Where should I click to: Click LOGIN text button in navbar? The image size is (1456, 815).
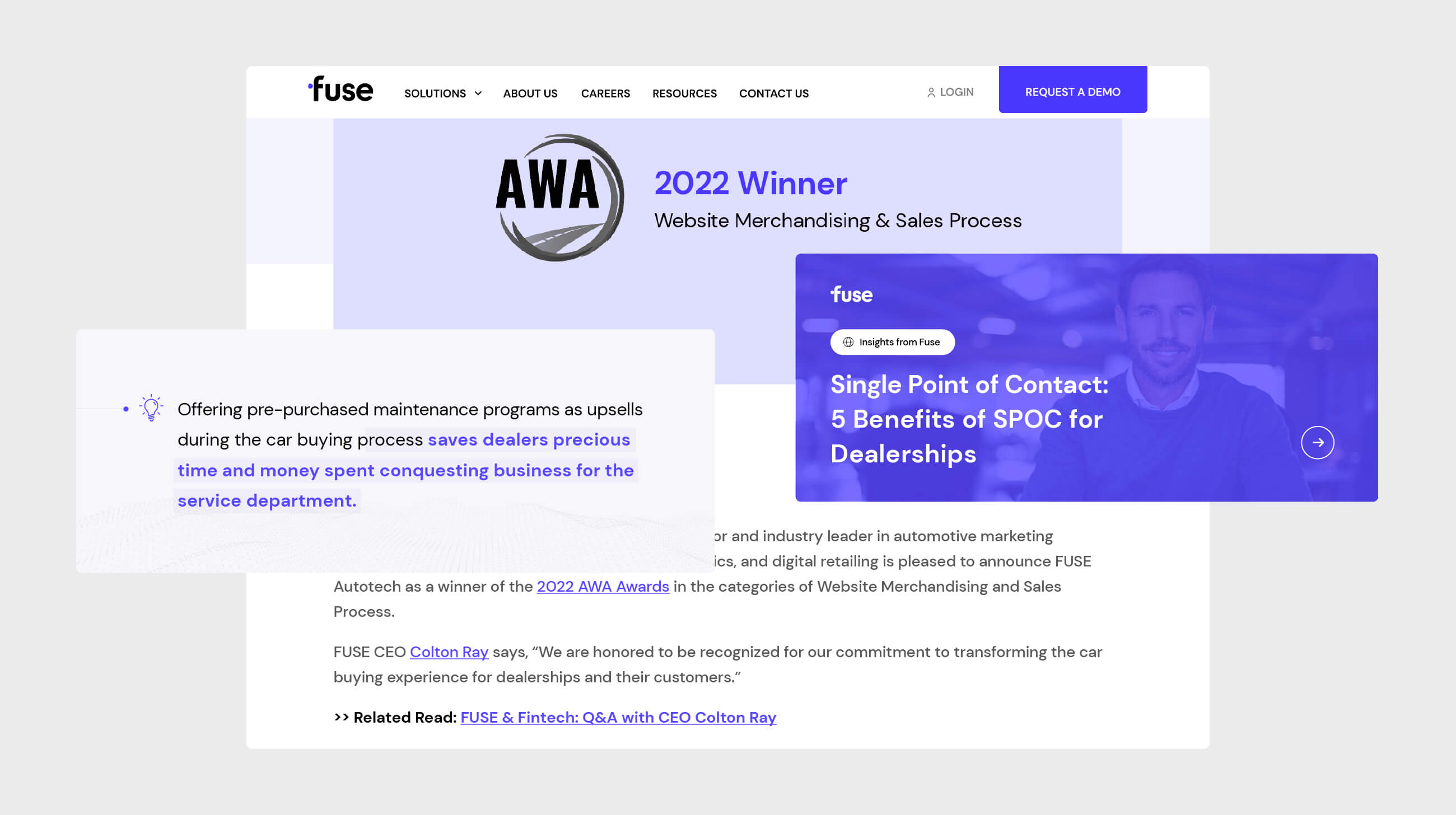[949, 91]
